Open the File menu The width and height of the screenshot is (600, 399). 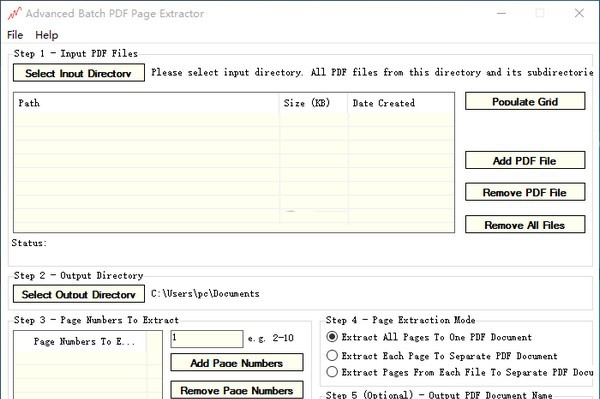coord(15,35)
